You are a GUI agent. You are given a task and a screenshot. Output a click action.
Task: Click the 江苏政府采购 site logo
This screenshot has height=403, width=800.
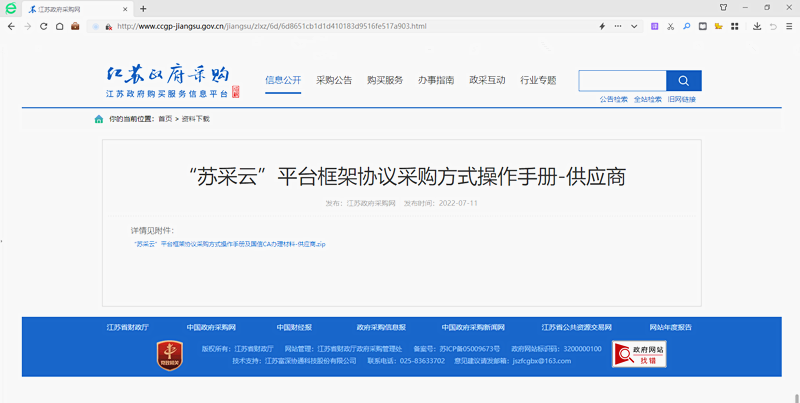[x=172, y=82]
